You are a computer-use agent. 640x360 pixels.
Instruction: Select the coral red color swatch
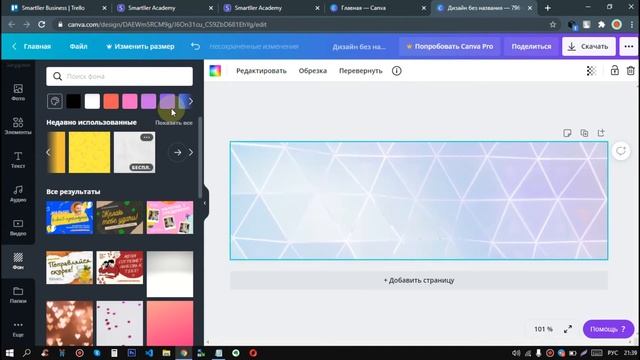(111, 101)
